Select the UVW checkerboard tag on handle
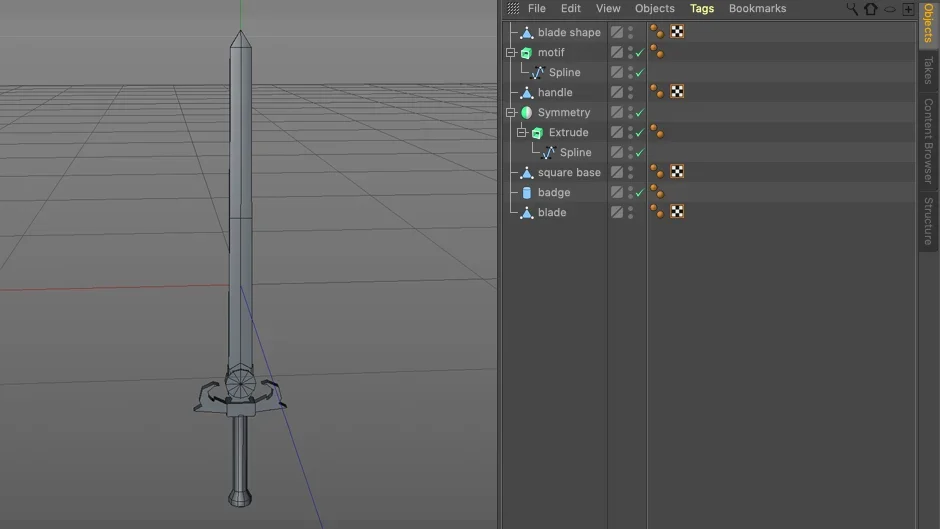Image resolution: width=940 pixels, height=529 pixels. point(677,92)
